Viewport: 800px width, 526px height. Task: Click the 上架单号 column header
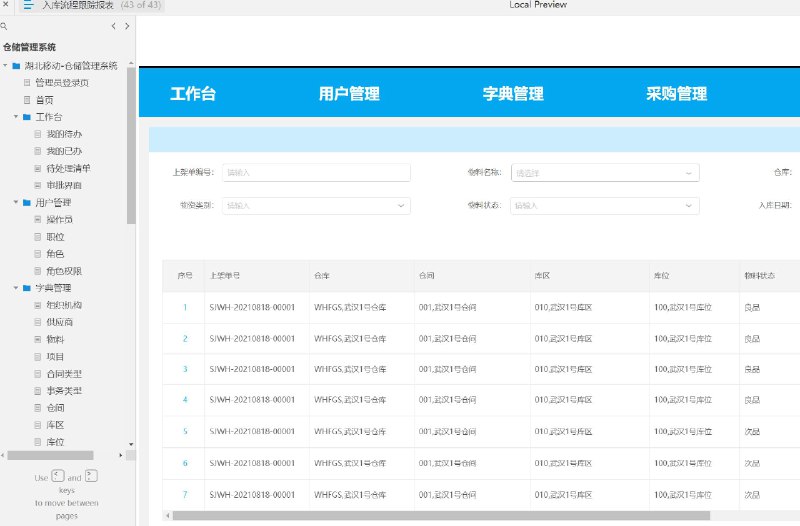pos(224,275)
